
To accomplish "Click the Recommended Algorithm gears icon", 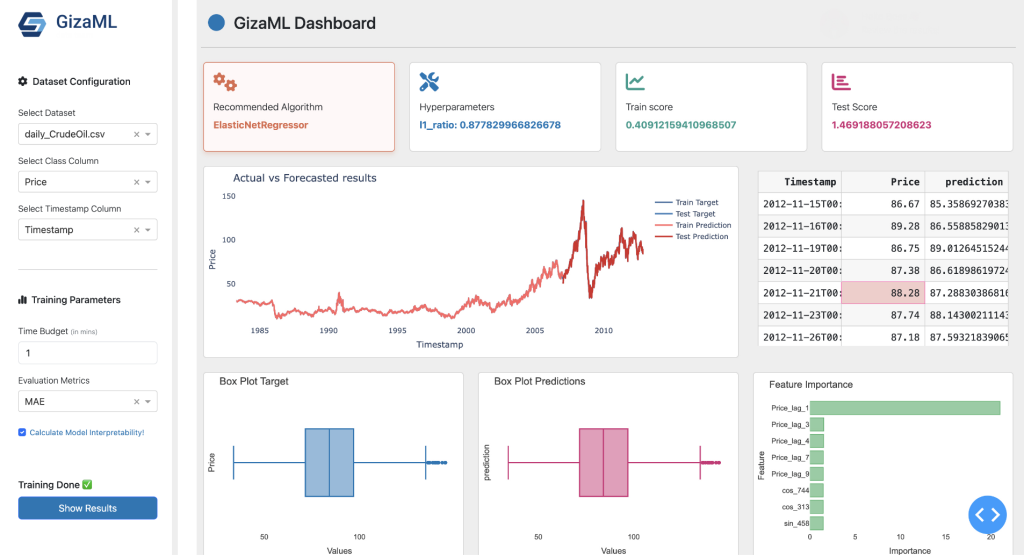I will [x=225, y=82].
